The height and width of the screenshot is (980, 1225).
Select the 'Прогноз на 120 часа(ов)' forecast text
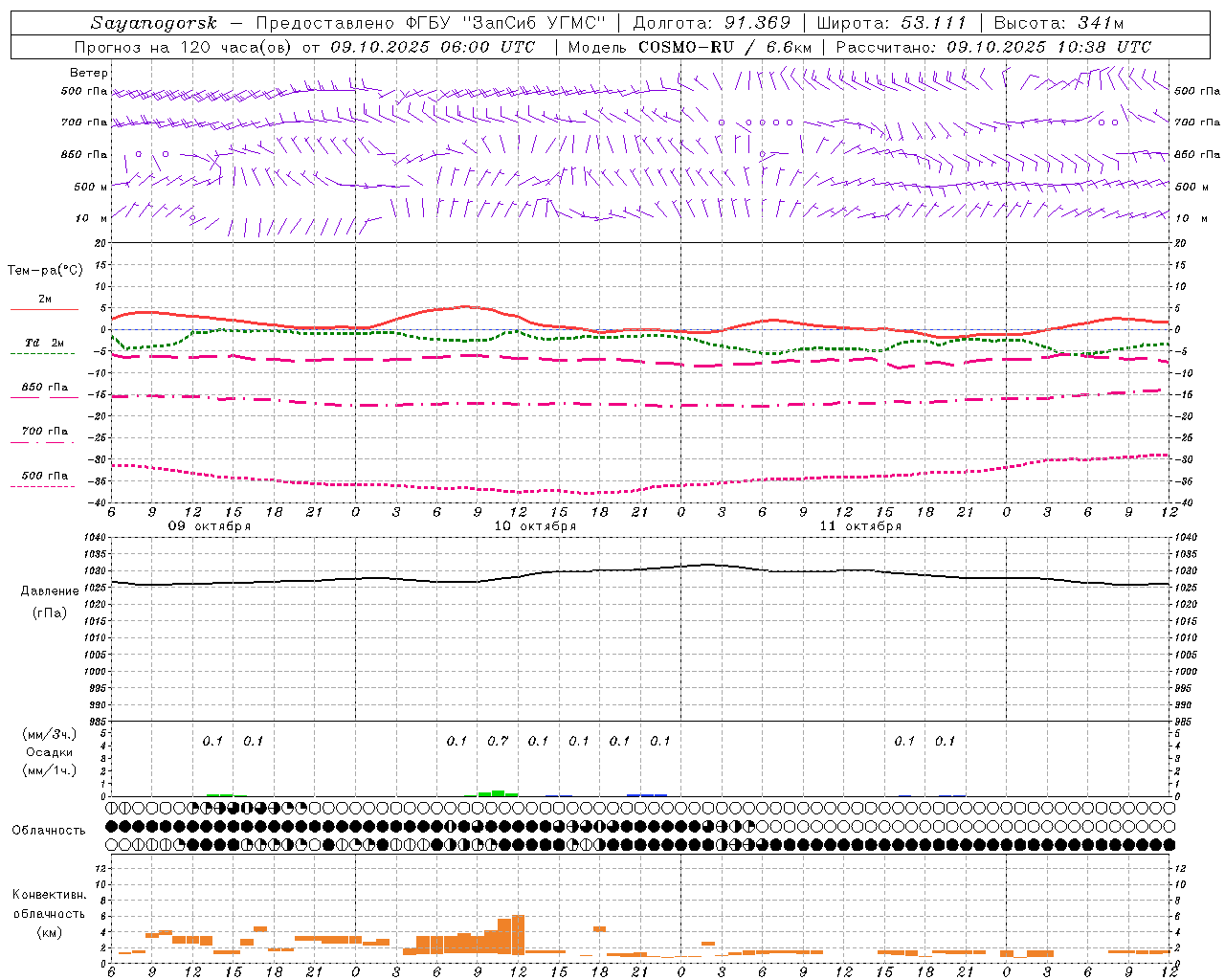click(x=184, y=47)
